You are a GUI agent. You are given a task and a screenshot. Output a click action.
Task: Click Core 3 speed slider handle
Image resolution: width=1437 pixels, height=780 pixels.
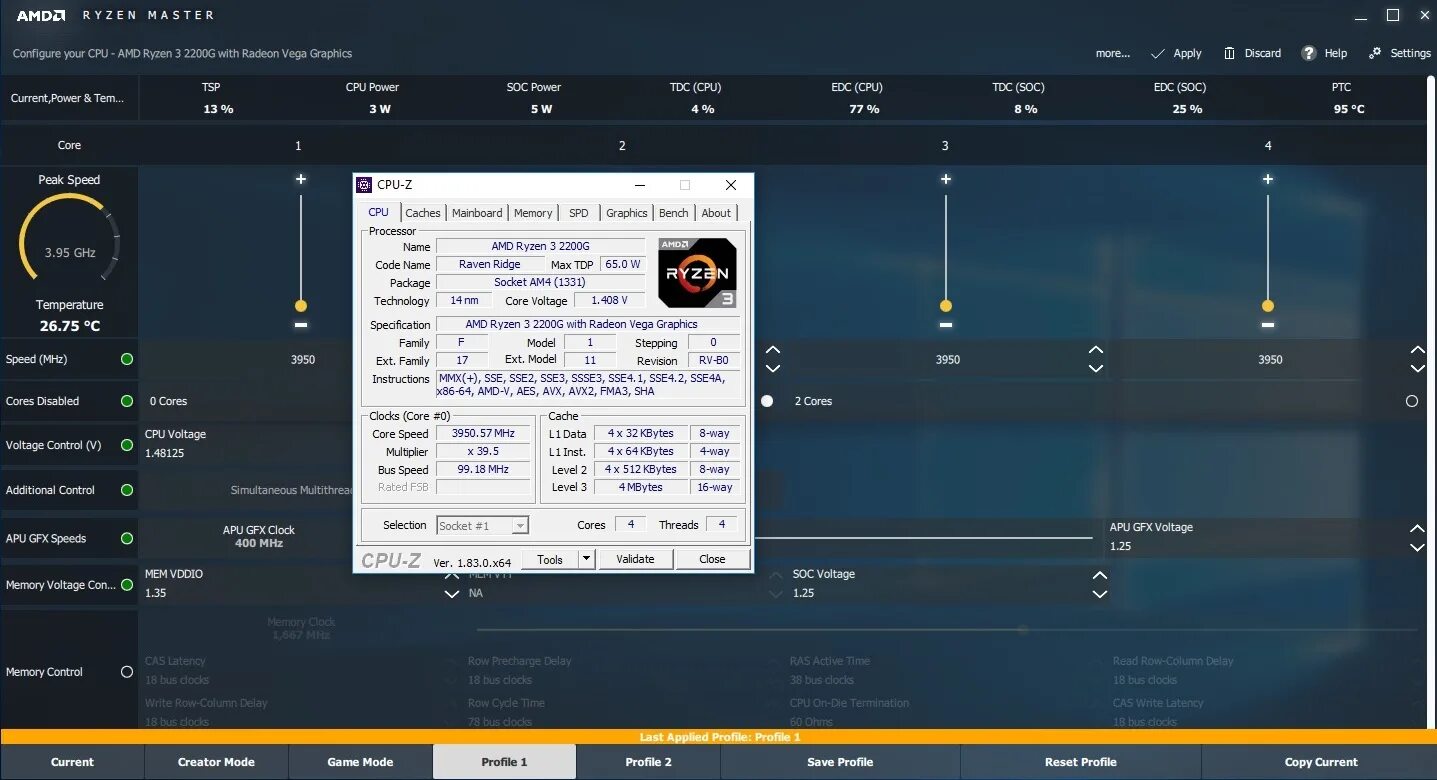[x=946, y=306]
